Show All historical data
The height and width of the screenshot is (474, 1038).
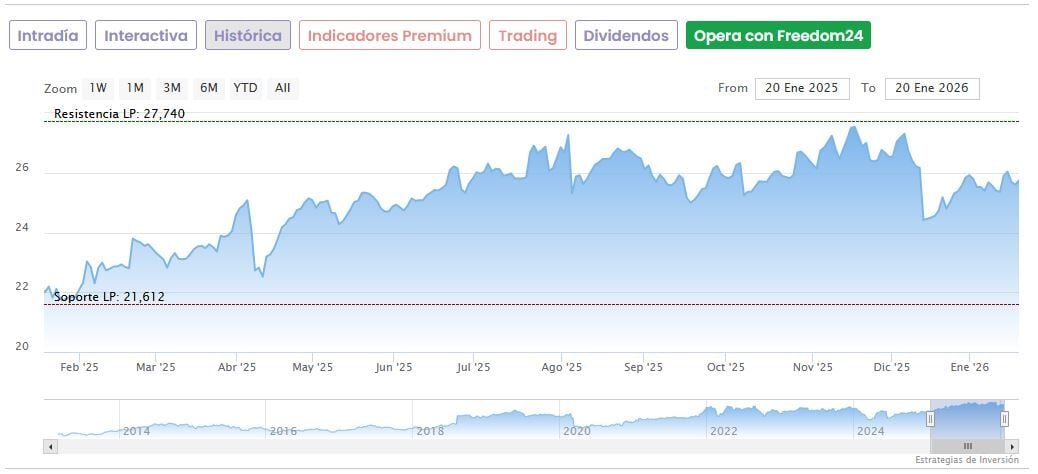(x=283, y=88)
